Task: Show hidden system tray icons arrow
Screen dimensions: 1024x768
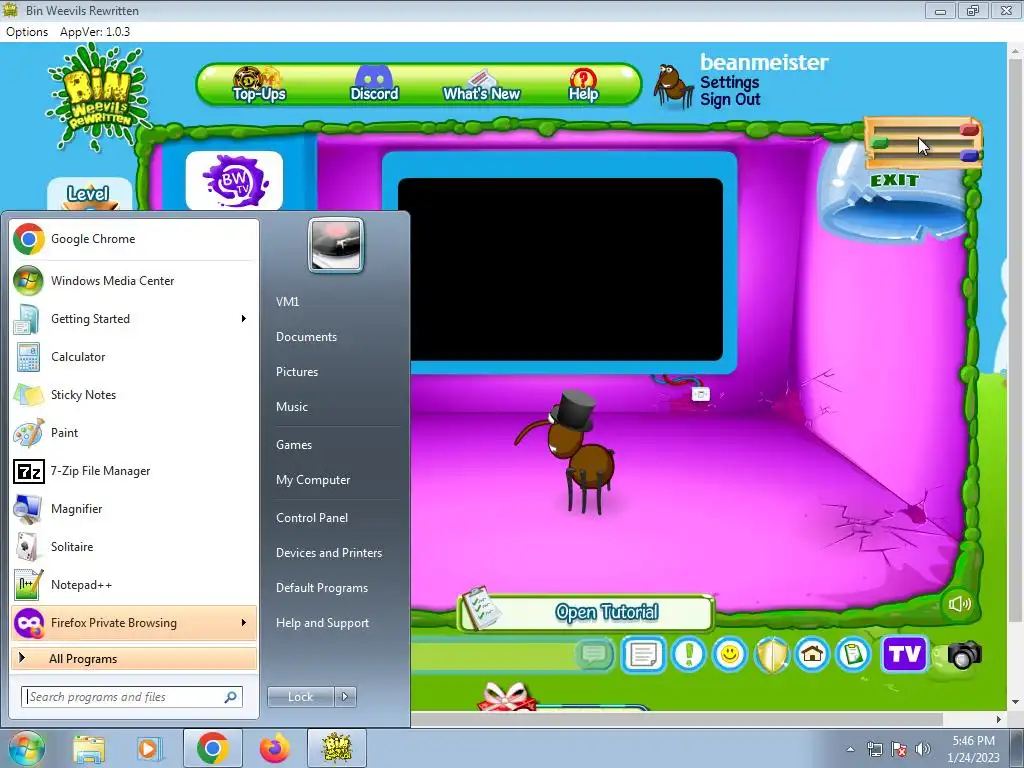Action: [850, 749]
